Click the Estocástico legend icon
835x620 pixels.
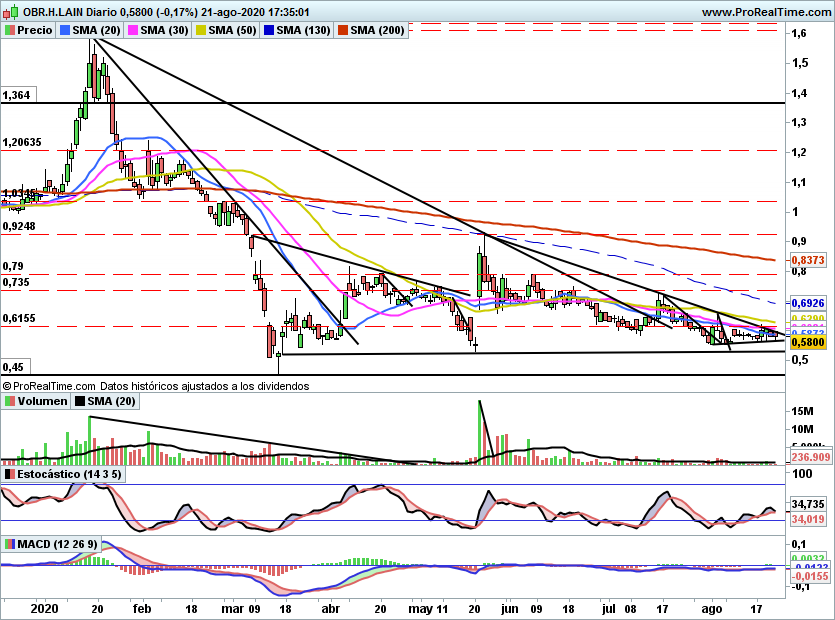(x=10, y=474)
